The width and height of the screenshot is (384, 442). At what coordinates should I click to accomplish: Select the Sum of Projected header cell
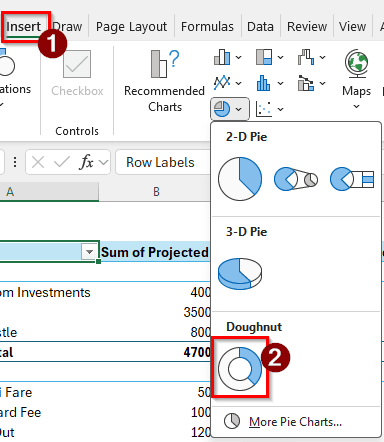coord(155,252)
